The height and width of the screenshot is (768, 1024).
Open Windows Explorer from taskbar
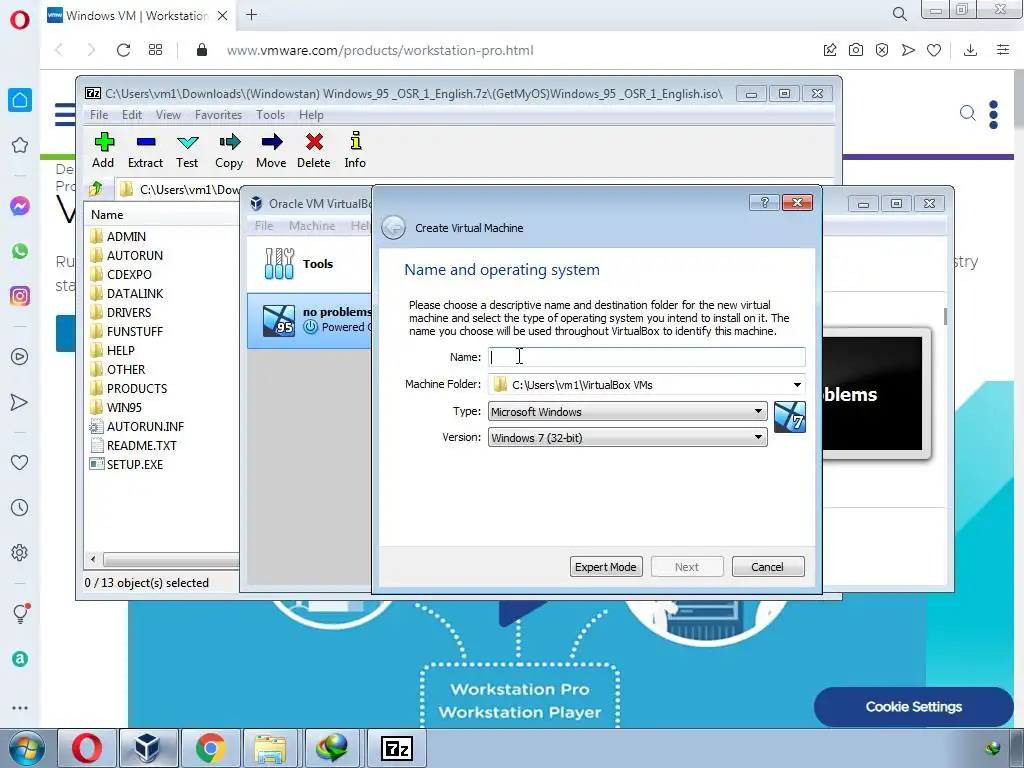[x=270, y=748]
